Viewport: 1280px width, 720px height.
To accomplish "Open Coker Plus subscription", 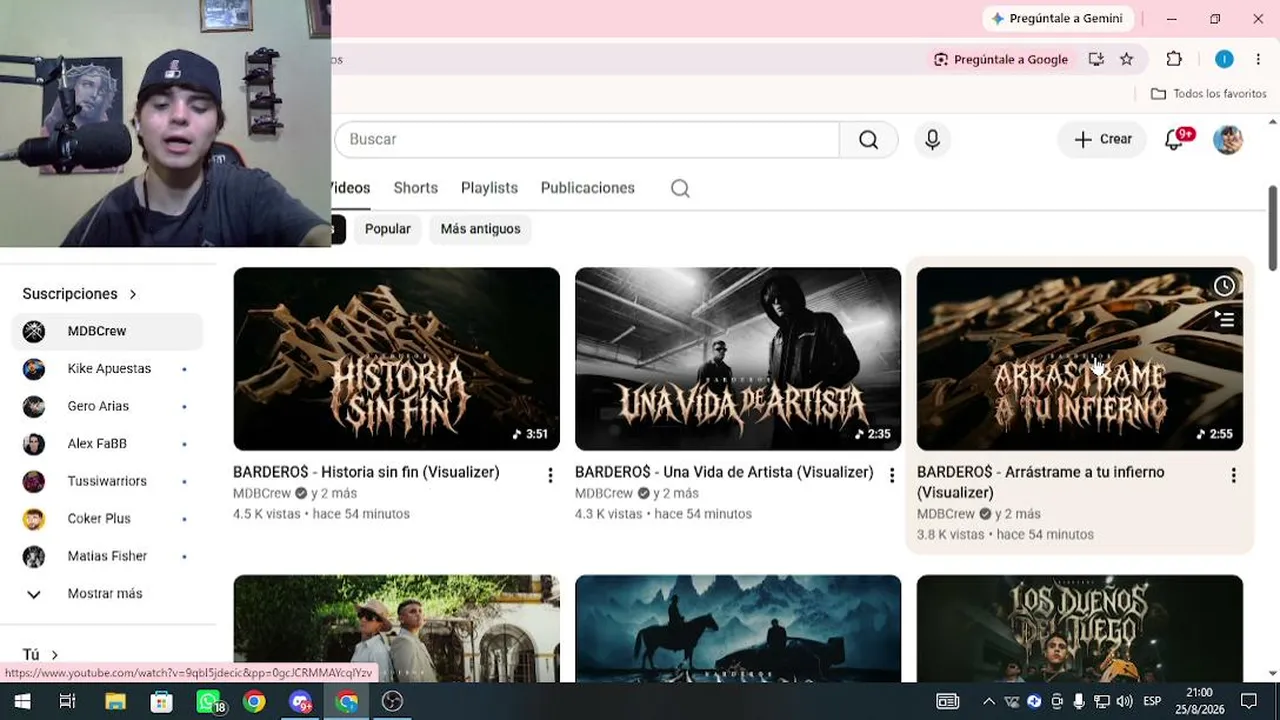I will pos(108,519).
